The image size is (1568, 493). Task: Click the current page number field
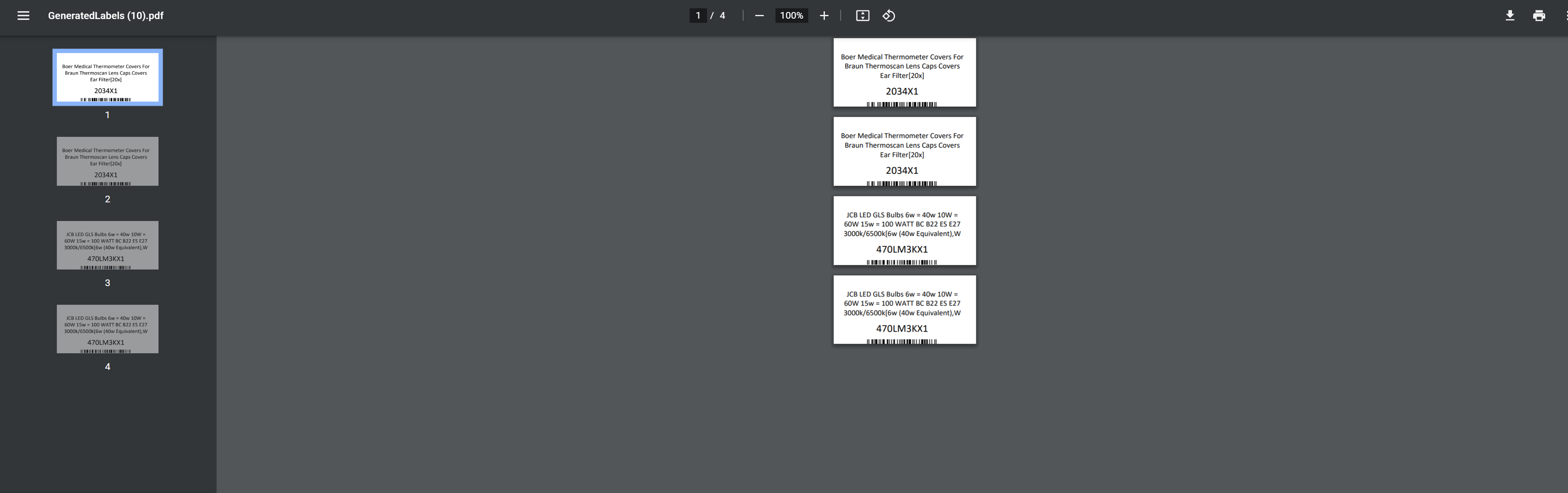[697, 16]
